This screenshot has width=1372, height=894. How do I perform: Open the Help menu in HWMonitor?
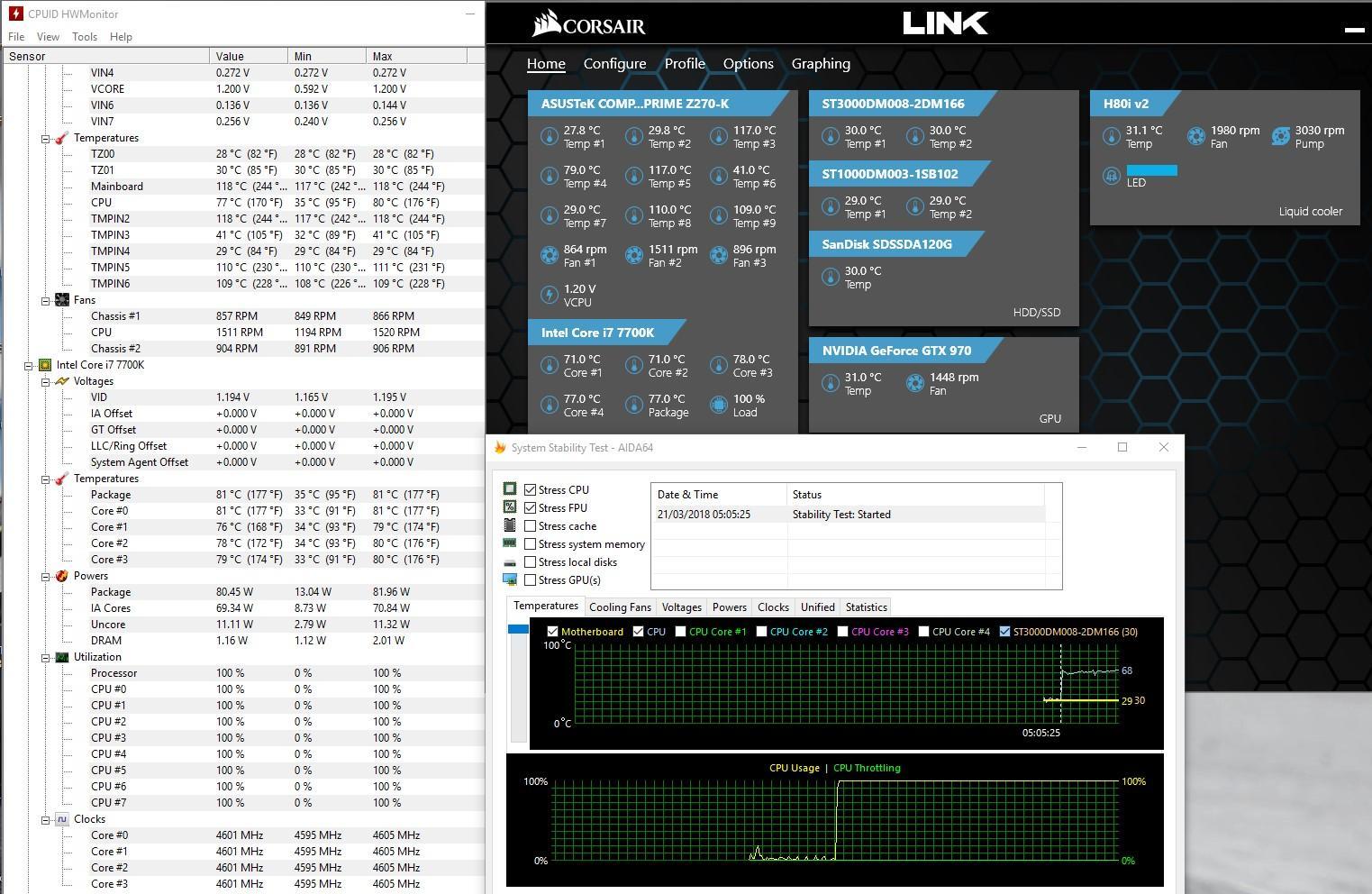[x=121, y=37]
